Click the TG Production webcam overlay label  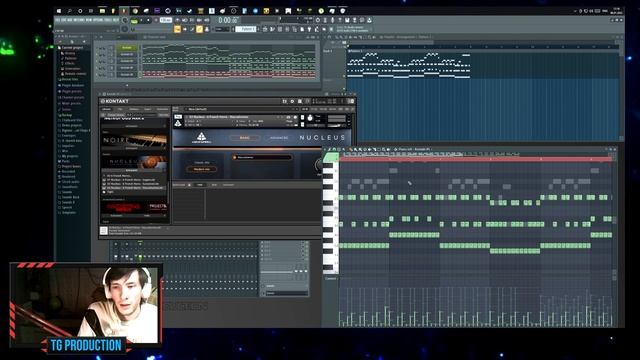point(86,345)
